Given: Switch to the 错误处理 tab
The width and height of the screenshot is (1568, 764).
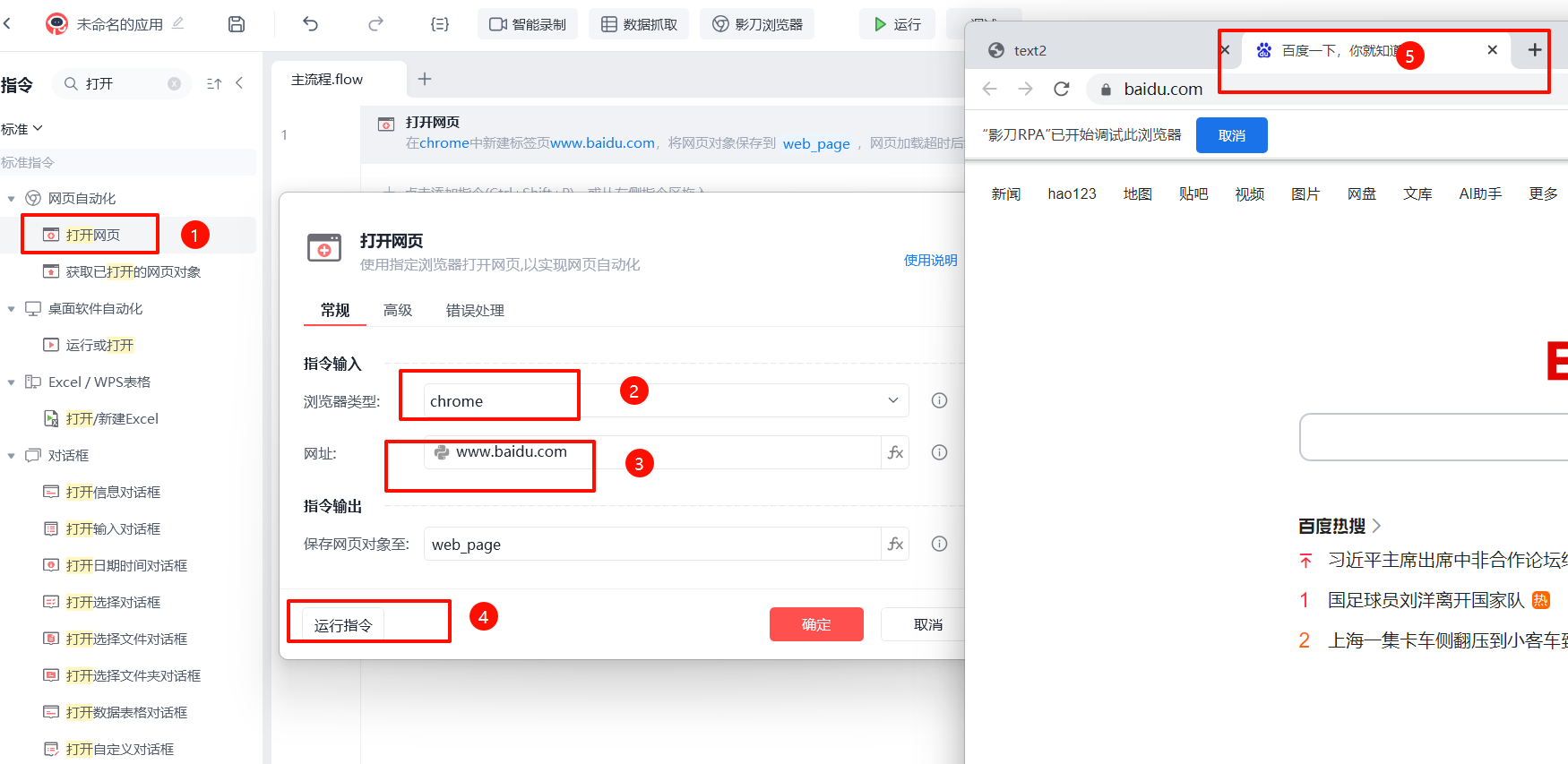Looking at the screenshot, I should click(x=475, y=310).
